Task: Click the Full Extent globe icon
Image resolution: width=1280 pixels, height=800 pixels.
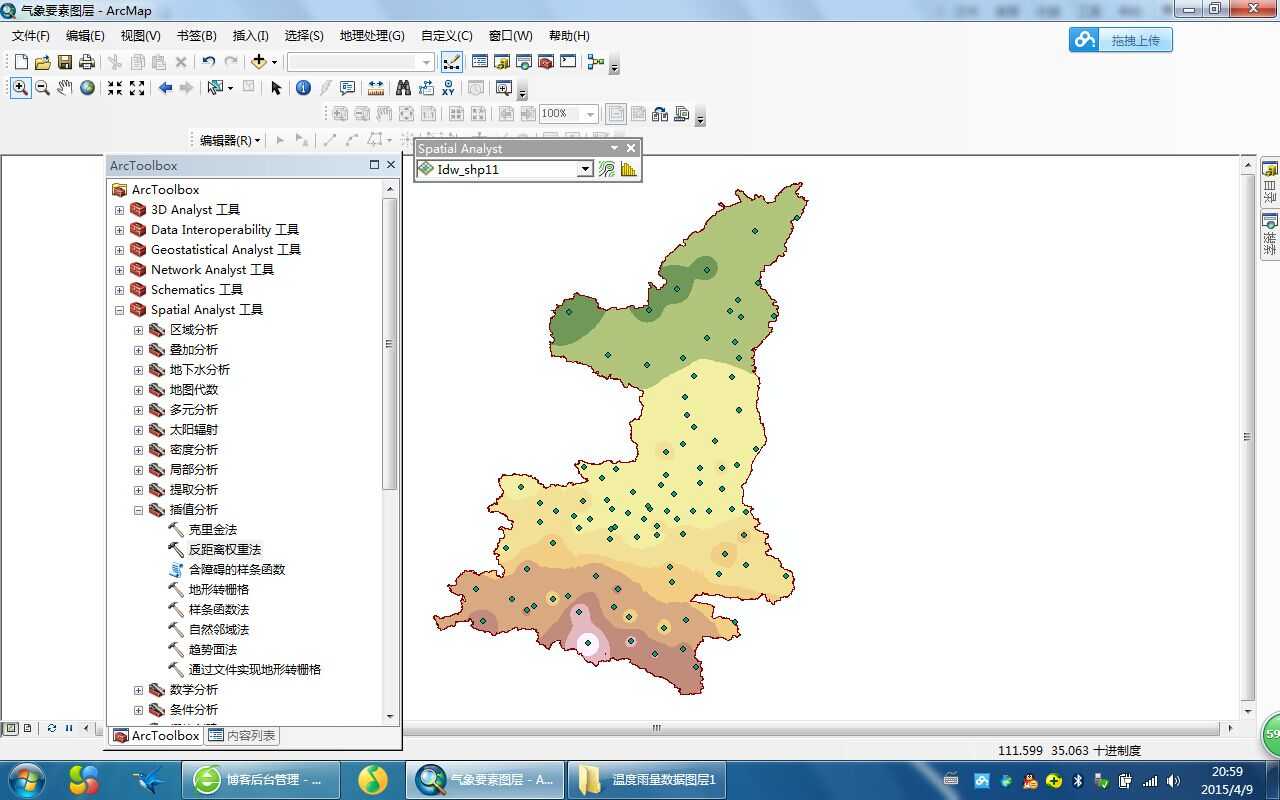Action: tap(88, 88)
